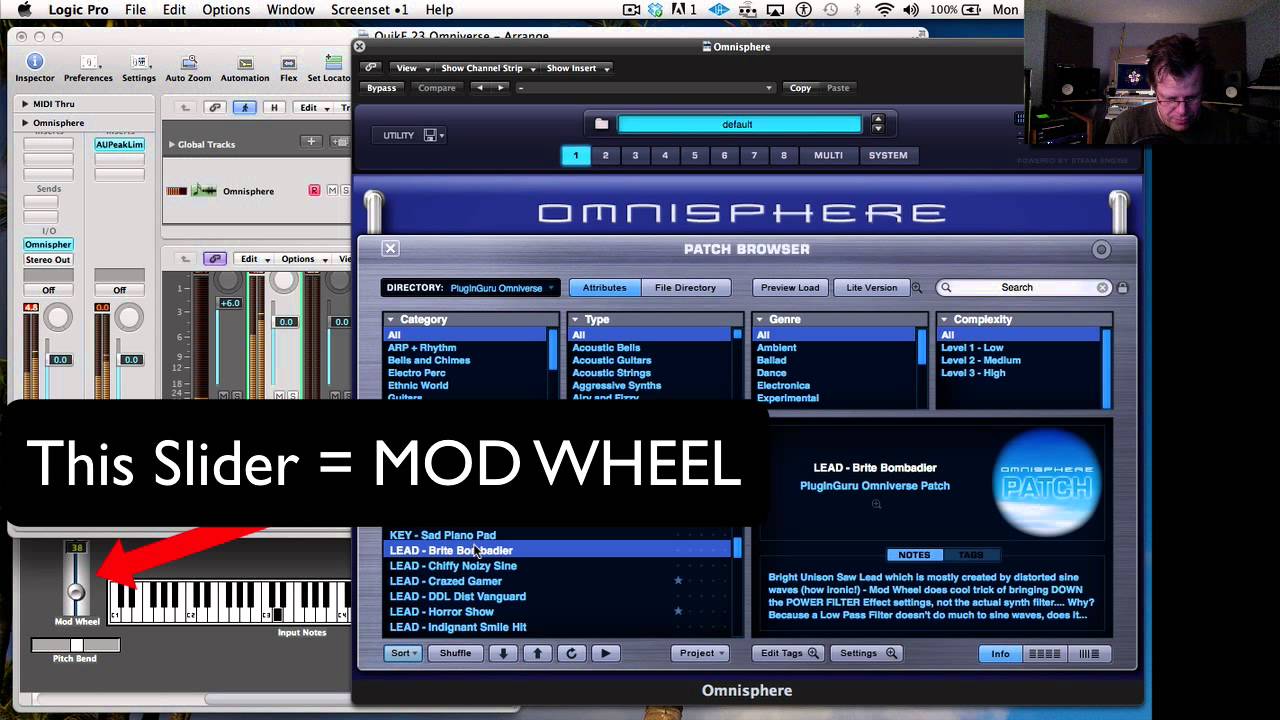Step to next patch with down arrow button
1280x720 pixels.
click(x=503, y=653)
